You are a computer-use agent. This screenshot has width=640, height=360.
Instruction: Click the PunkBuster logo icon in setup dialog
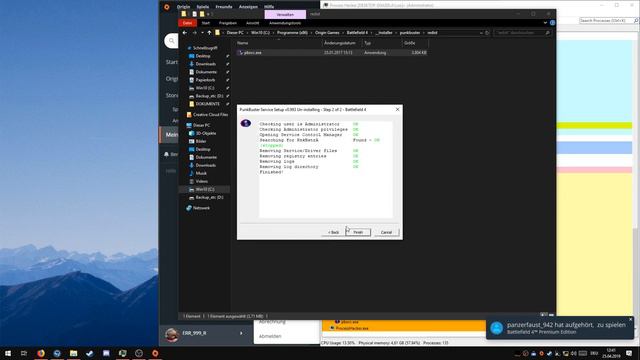[x=246, y=123]
